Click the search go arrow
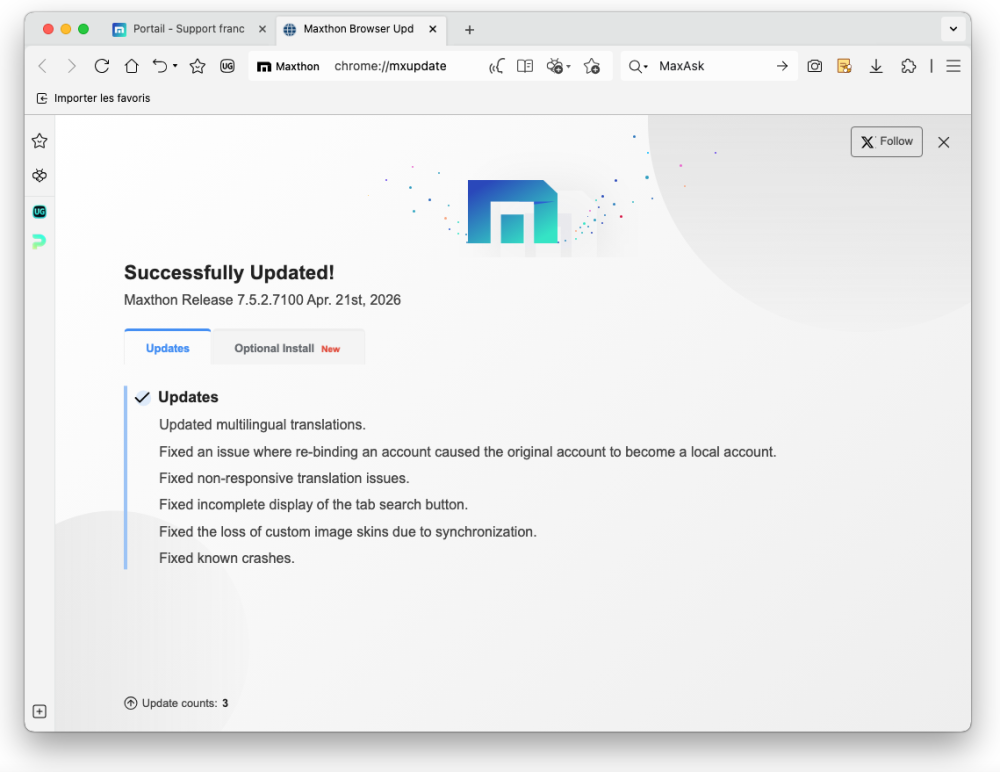 coord(783,66)
